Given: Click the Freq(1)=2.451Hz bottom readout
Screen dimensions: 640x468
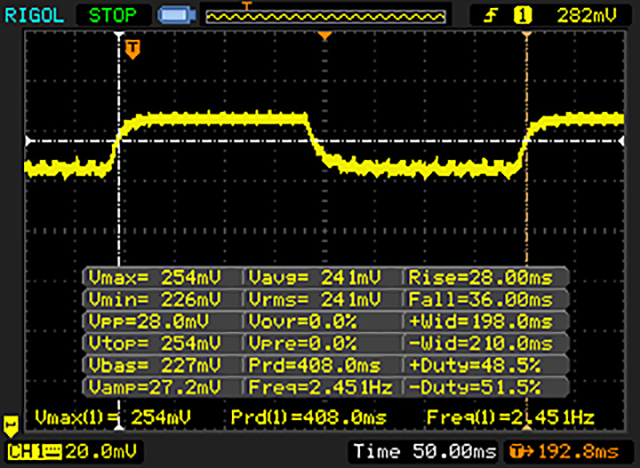Looking at the screenshot, I should 510,417.
